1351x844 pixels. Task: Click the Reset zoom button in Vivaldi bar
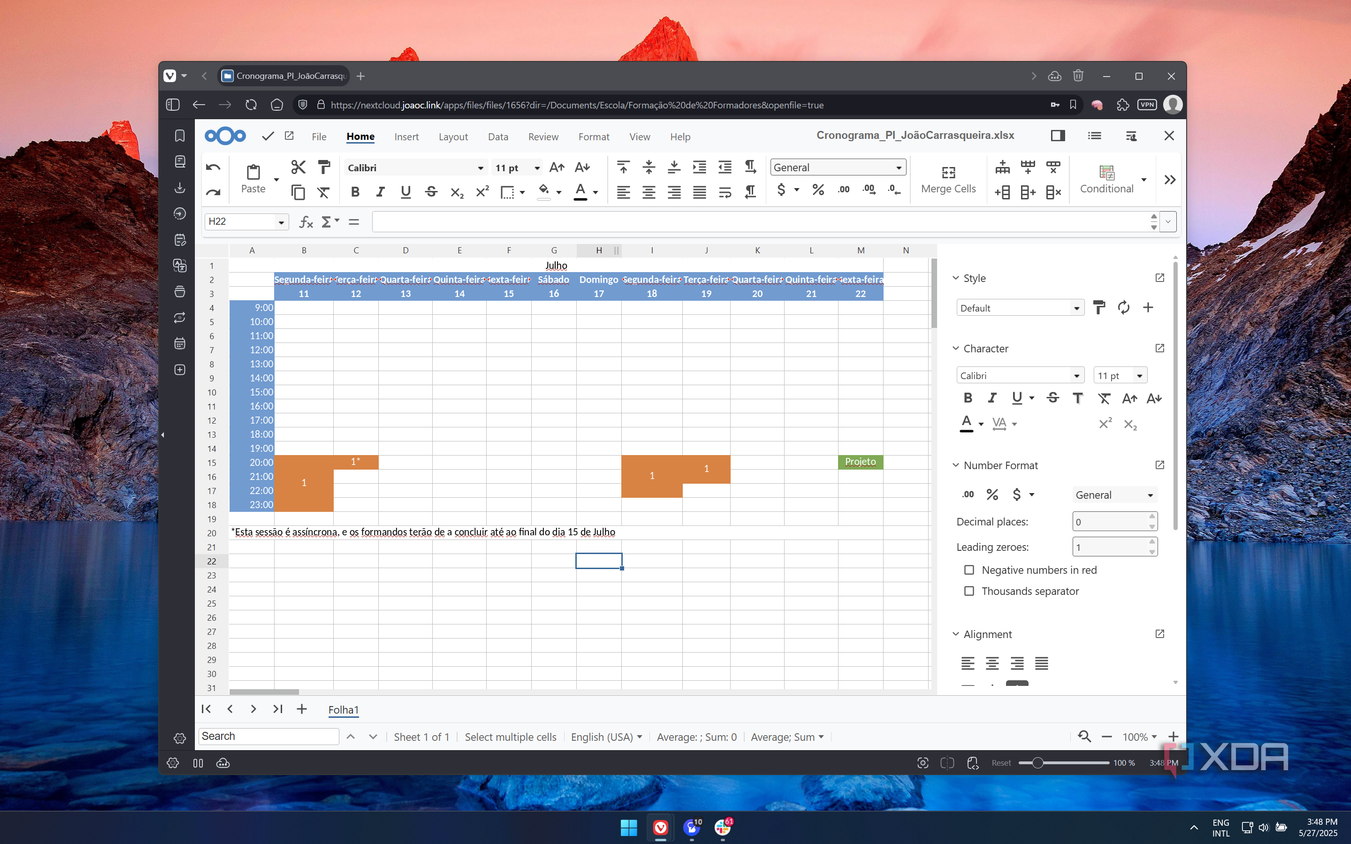click(1001, 763)
